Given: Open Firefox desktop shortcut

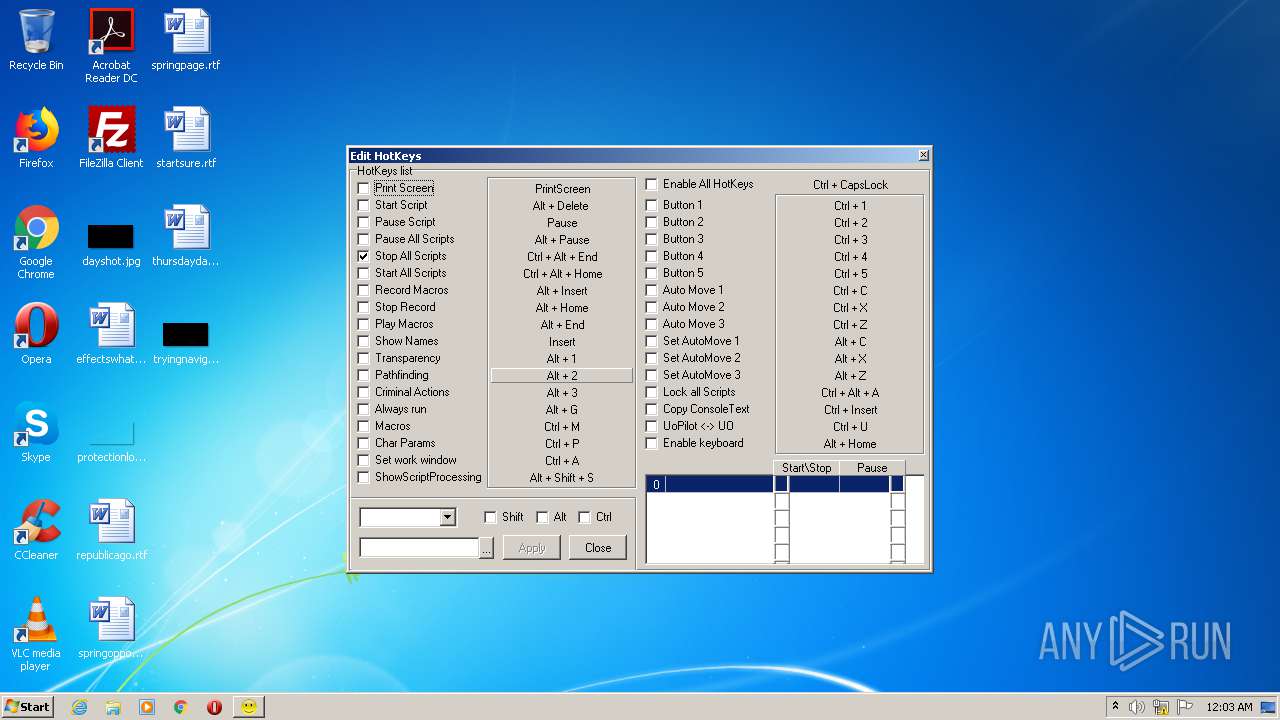Looking at the screenshot, I should click(36, 138).
